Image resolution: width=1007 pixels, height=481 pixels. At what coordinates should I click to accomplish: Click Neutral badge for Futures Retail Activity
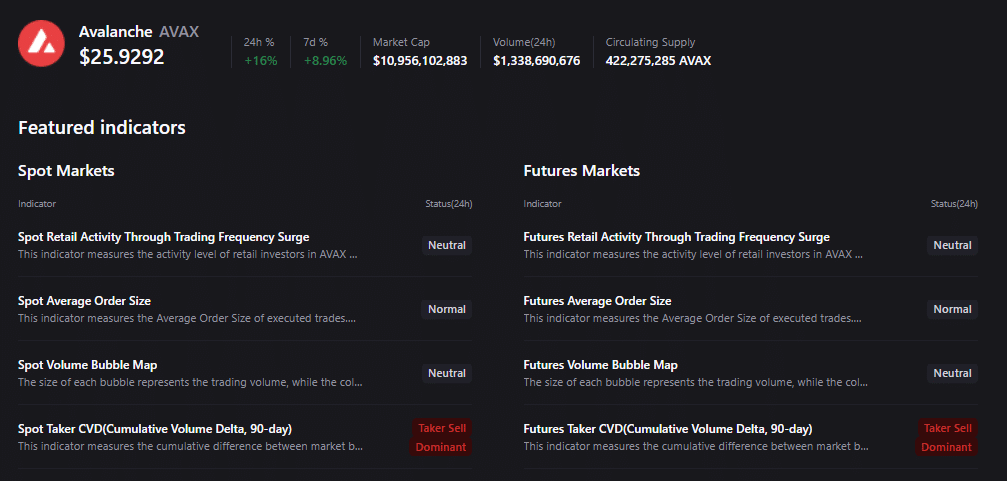tap(952, 245)
